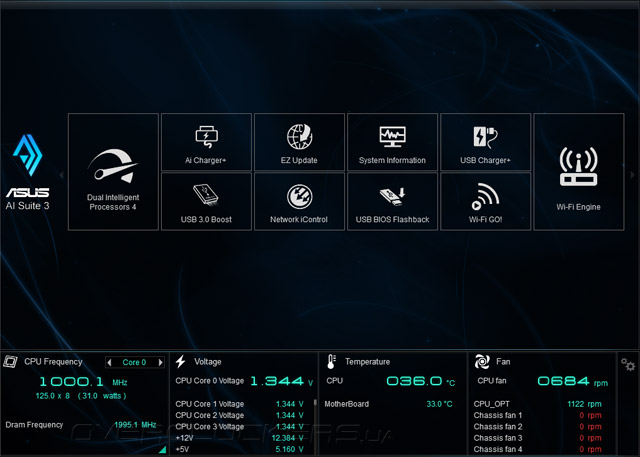Click the 125.0 x 8 multiplier text
The image size is (640, 457).
click(53, 396)
